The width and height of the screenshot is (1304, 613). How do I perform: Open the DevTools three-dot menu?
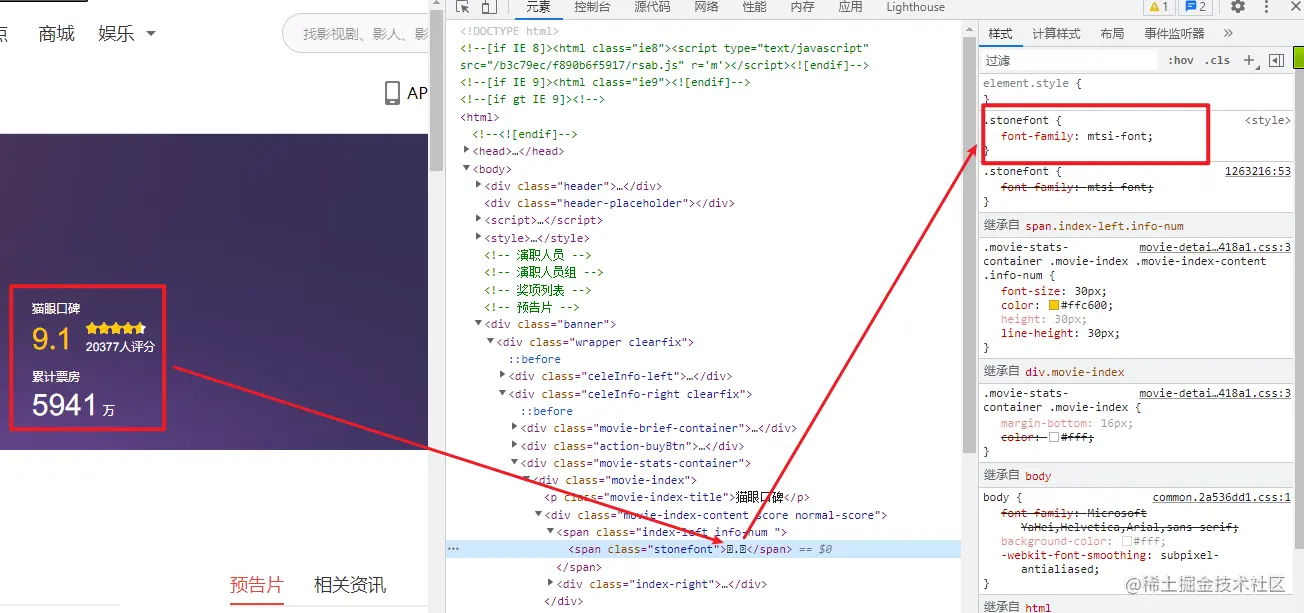pyautogui.click(x=1266, y=7)
